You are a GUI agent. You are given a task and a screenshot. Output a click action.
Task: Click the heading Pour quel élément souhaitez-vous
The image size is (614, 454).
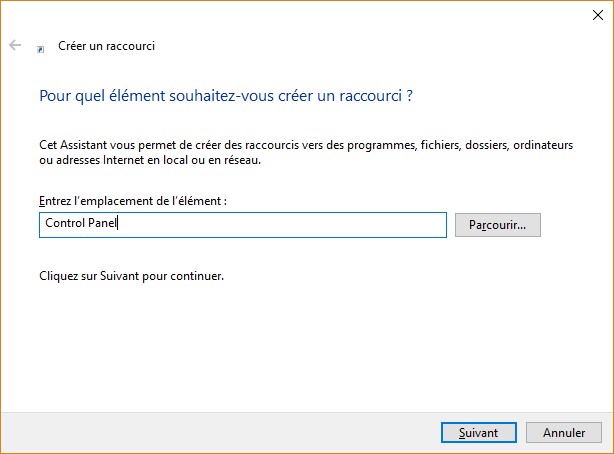coord(226,97)
